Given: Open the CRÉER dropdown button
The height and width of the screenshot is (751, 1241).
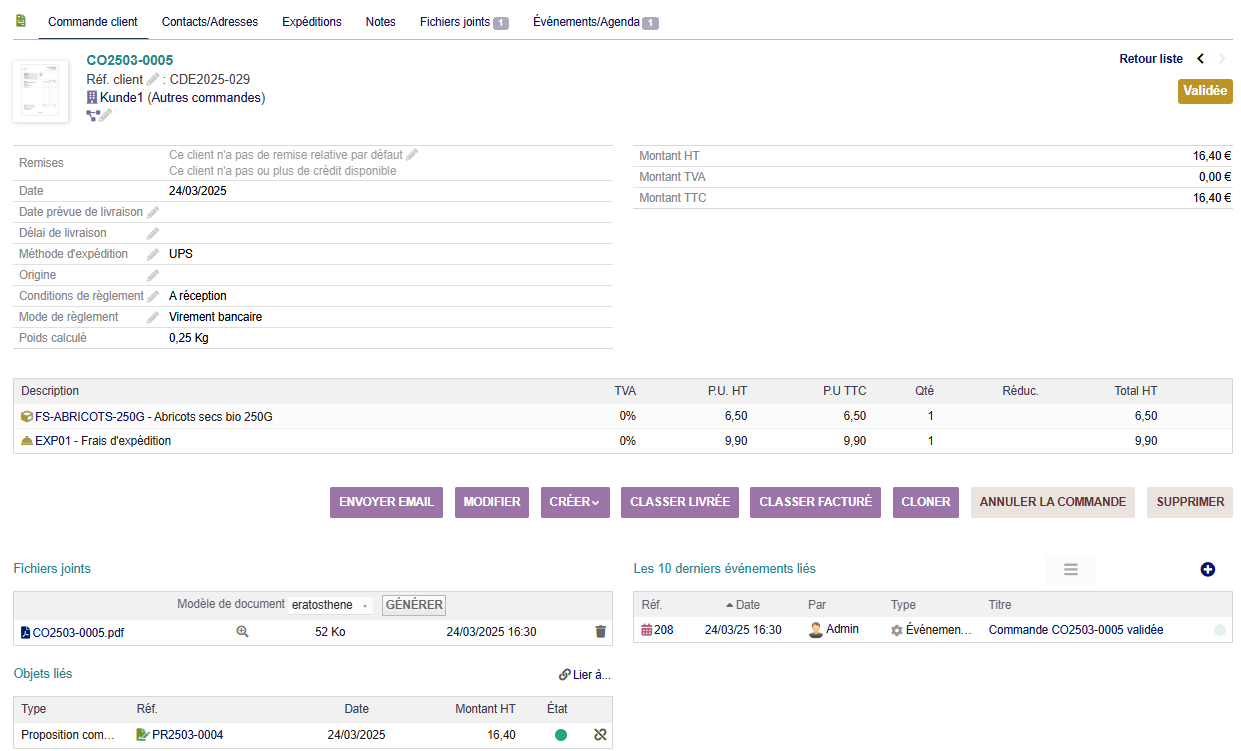Looking at the screenshot, I should (575, 502).
